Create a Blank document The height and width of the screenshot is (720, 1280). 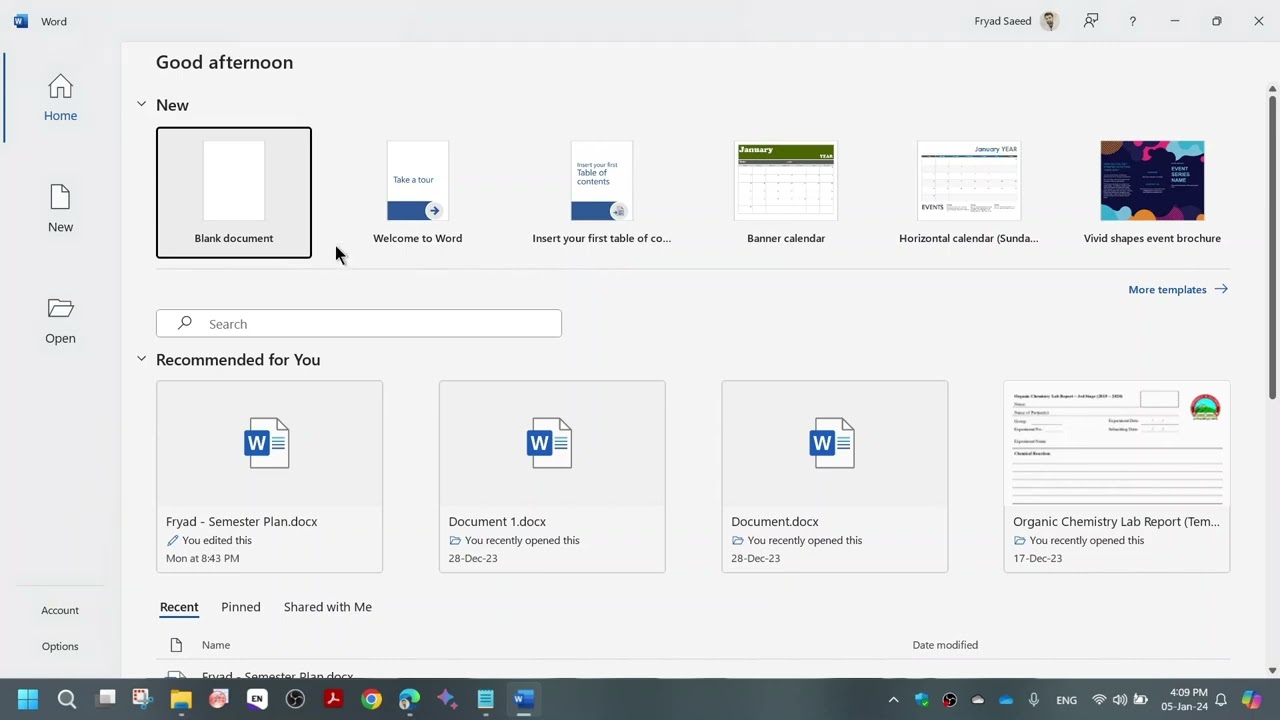pos(234,192)
